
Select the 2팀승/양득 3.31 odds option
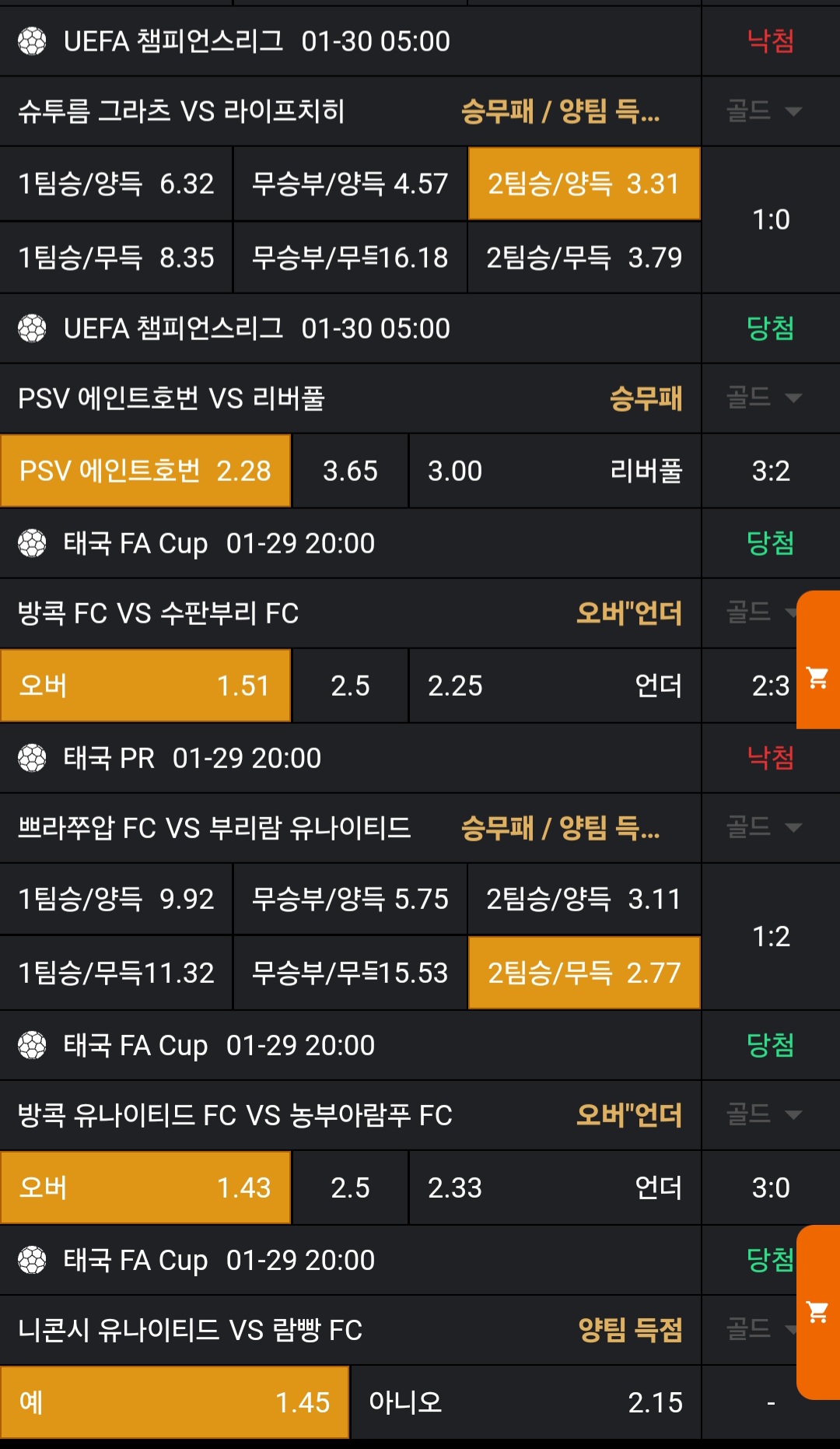[x=583, y=184]
